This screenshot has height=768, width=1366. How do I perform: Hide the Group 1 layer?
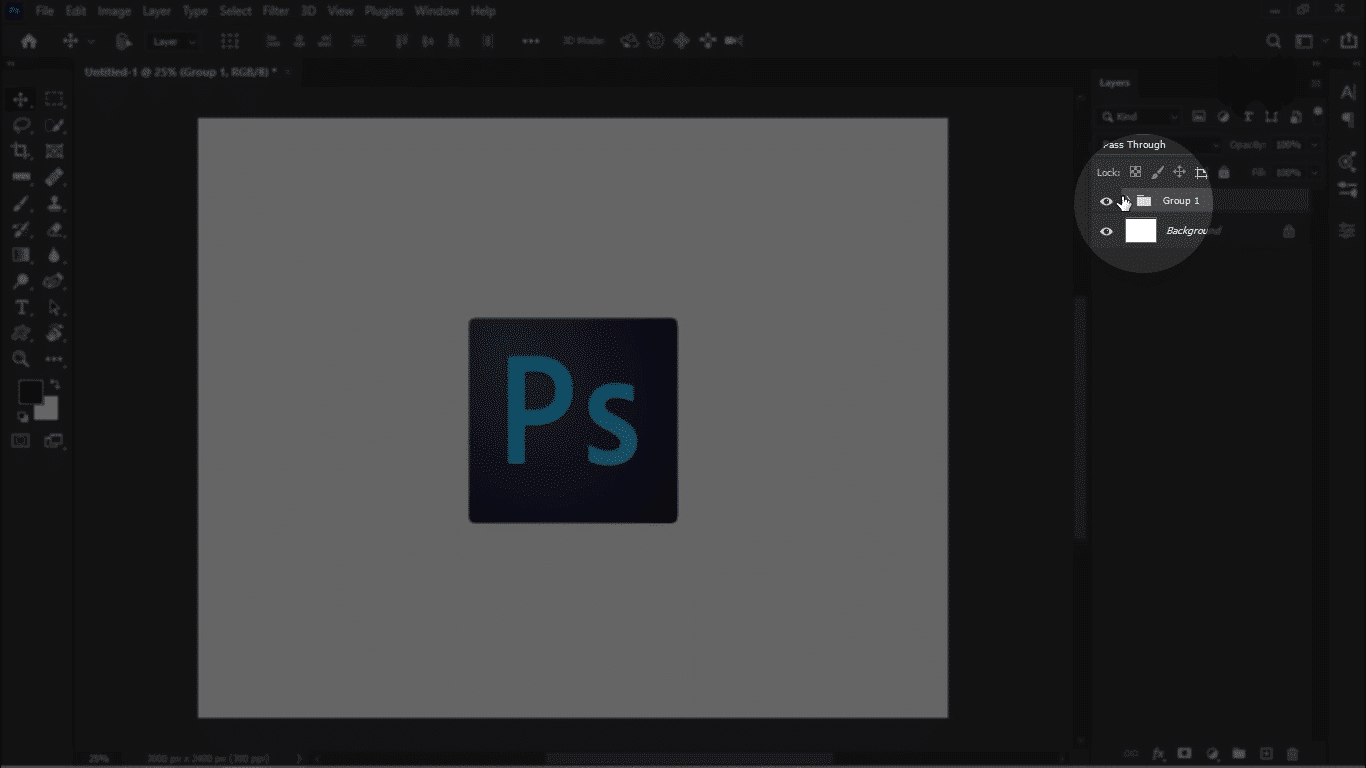(x=1106, y=201)
